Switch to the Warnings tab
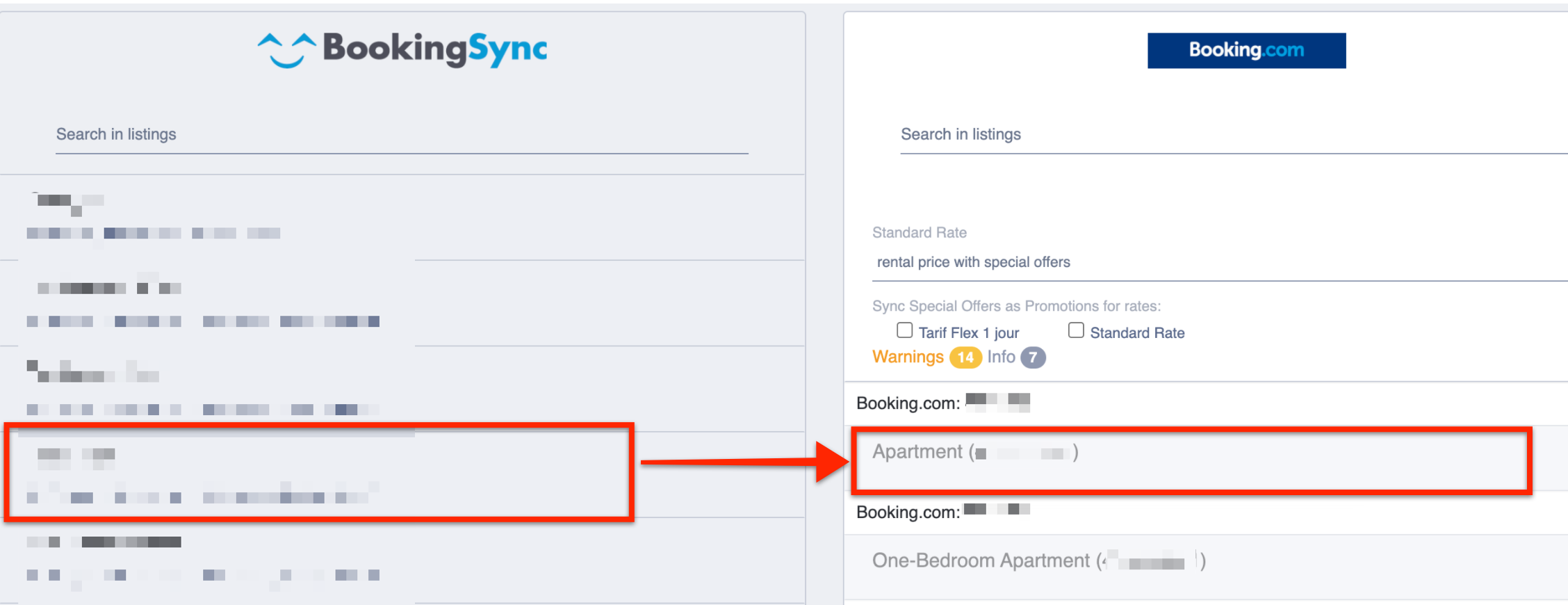The height and width of the screenshot is (605, 1568). pyautogui.click(x=908, y=357)
